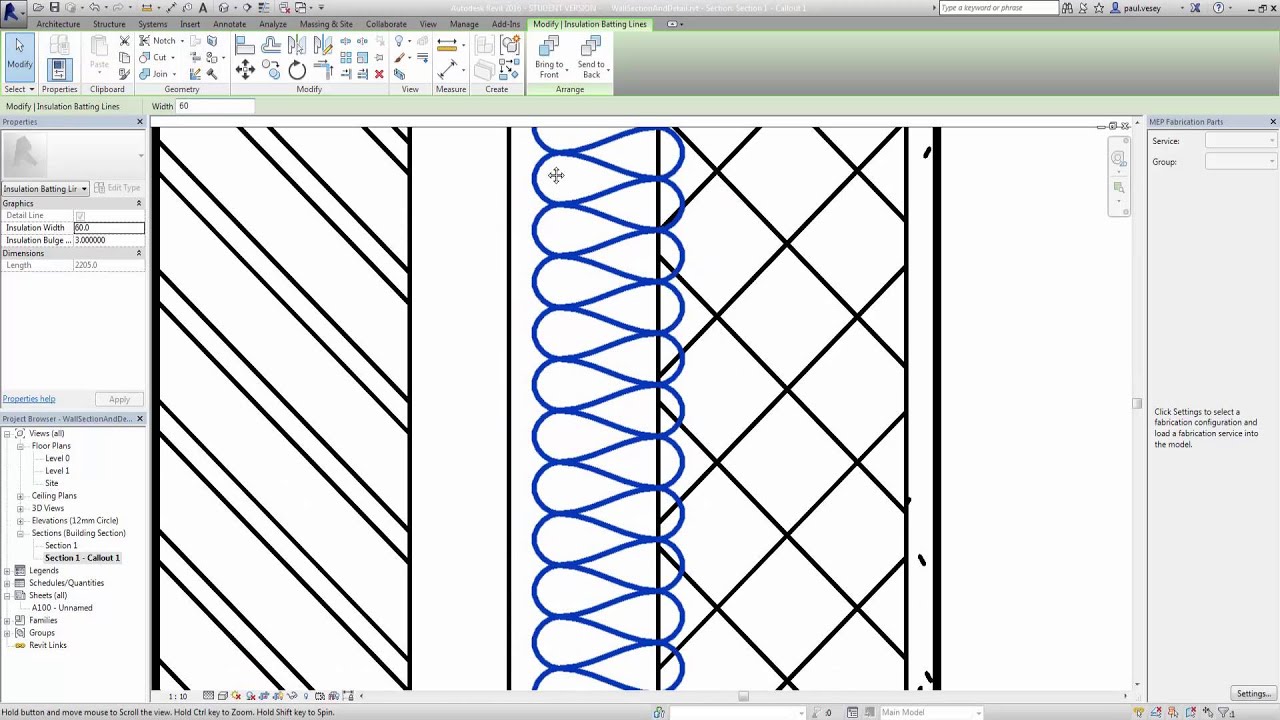Screen dimensions: 1280x720
Task: Expand the Legends tree node
Action: (7, 571)
